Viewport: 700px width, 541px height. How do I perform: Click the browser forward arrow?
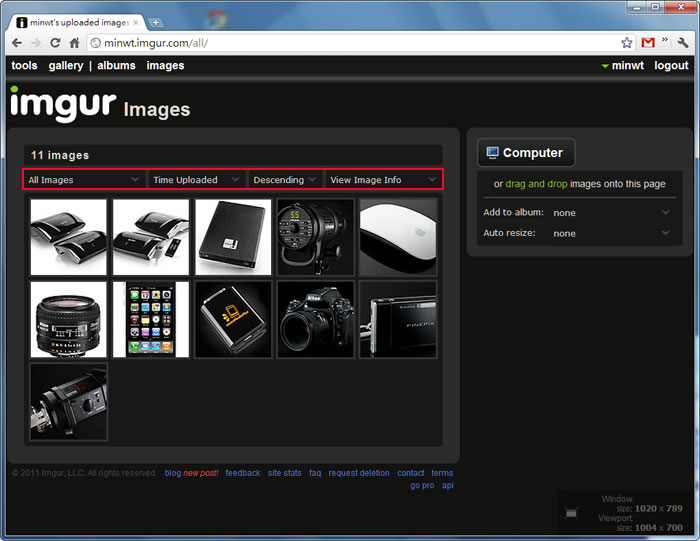pos(36,43)
